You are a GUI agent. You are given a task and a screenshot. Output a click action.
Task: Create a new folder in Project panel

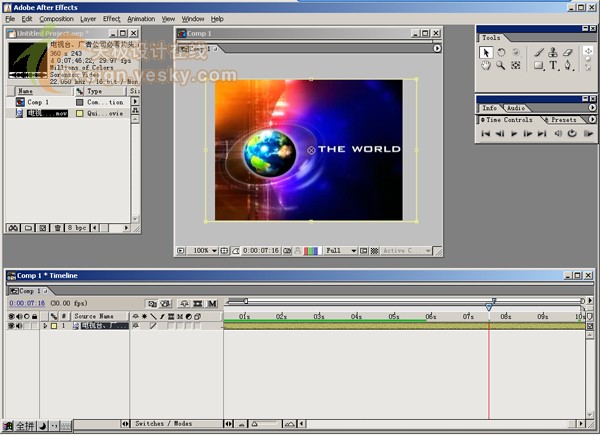(x=28, y=228)
